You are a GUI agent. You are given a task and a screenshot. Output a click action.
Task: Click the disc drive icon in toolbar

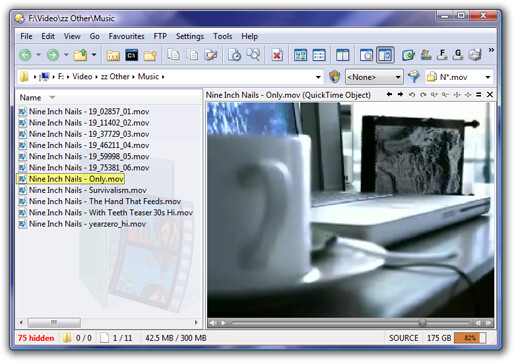(x=475, y=55)
